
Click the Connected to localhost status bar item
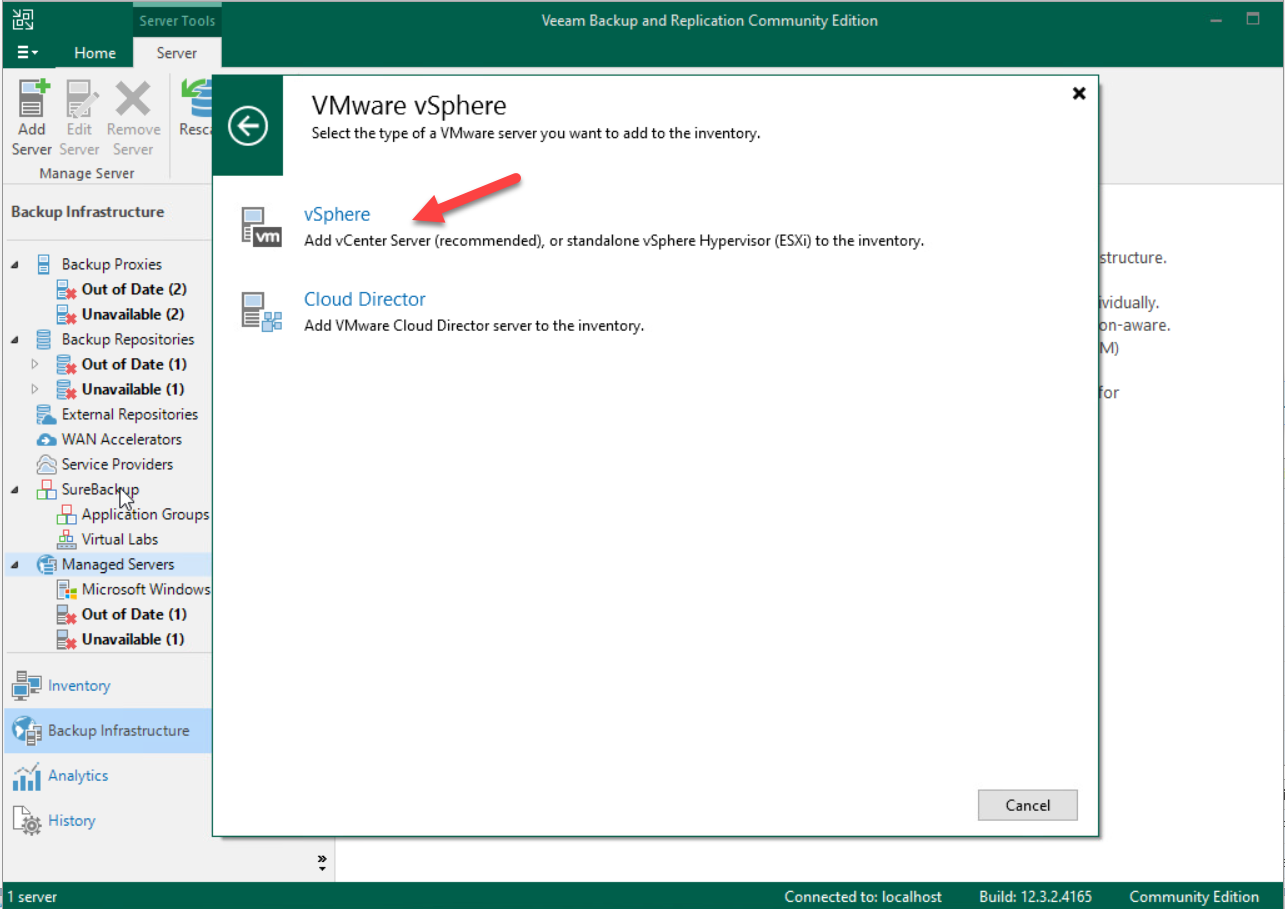point(863,896)
